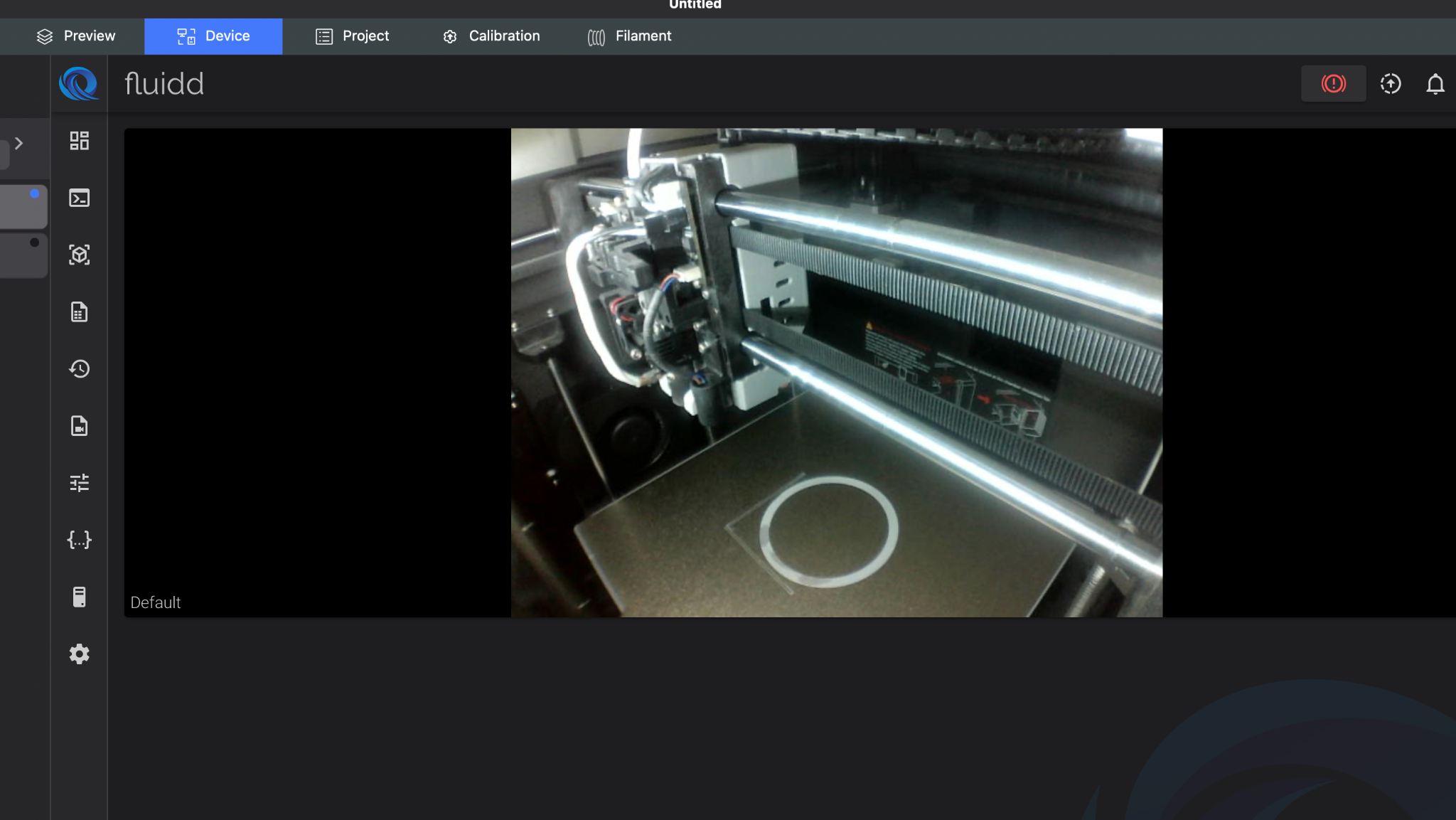This screenshot has width=1456, height=820.
Task: Open the Filament tab
Action: coord(629,36)
